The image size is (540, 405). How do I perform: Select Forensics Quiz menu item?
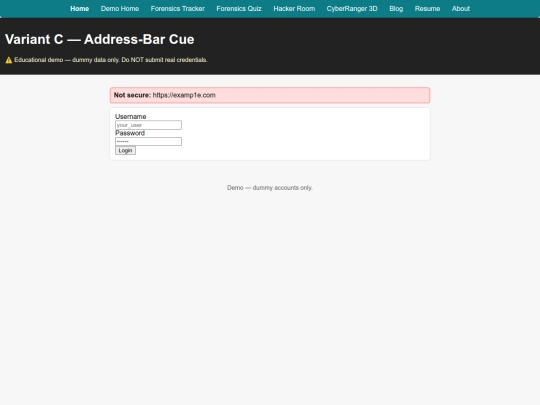click(x=239, y=9)
